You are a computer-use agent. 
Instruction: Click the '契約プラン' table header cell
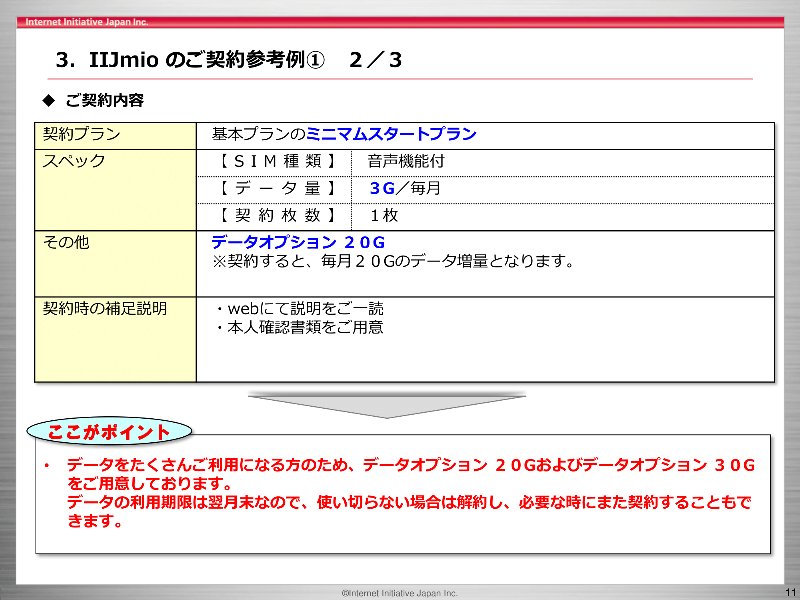(x=115, y=136)
